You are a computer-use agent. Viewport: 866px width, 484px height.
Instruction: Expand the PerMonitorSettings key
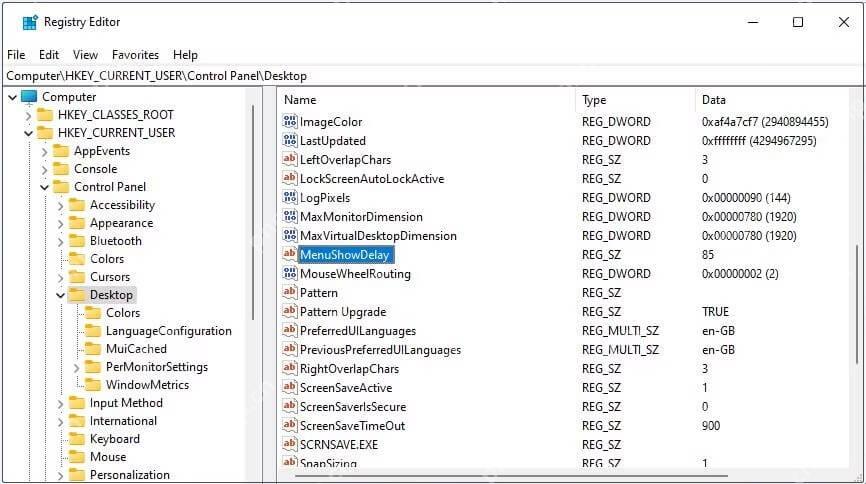point(76,367)
